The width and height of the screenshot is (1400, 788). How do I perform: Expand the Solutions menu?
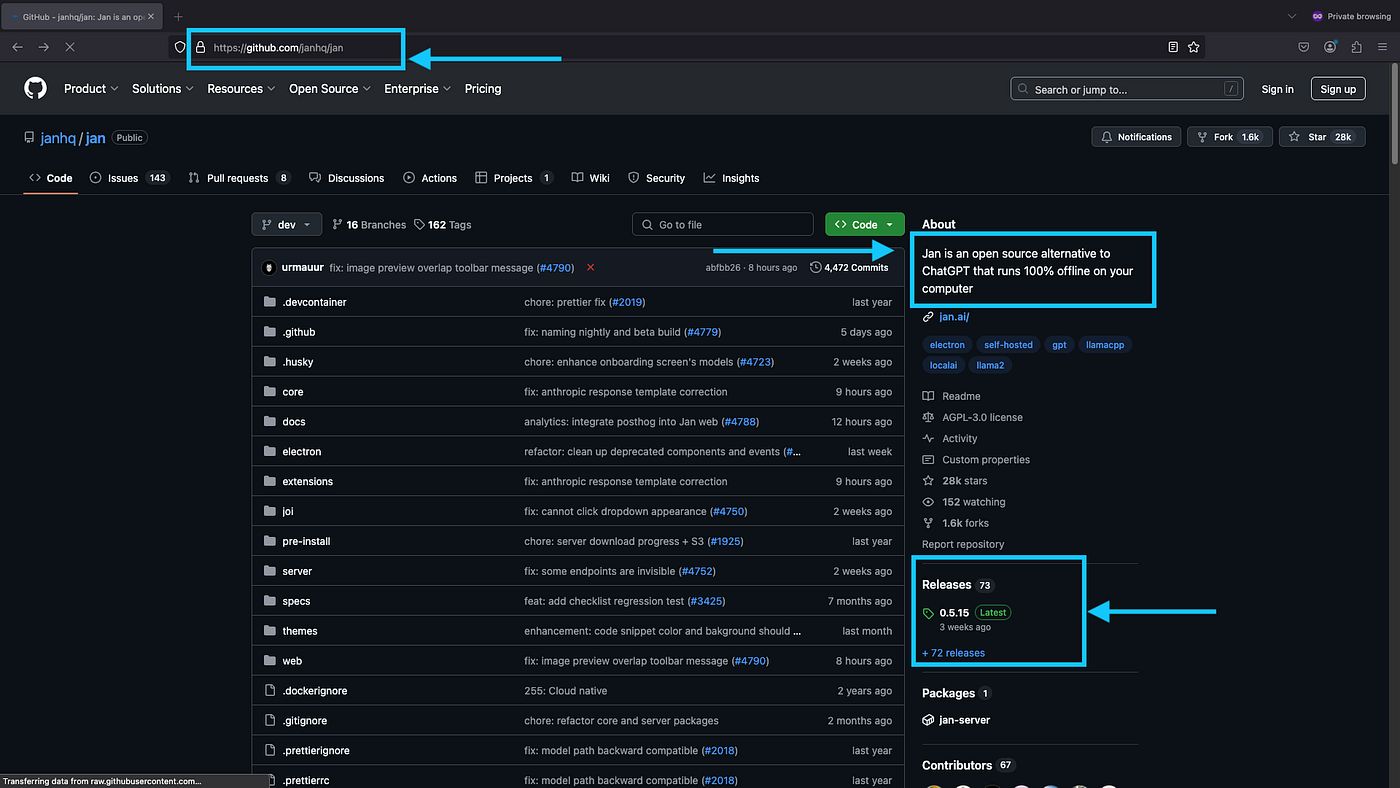pos(163,89)
